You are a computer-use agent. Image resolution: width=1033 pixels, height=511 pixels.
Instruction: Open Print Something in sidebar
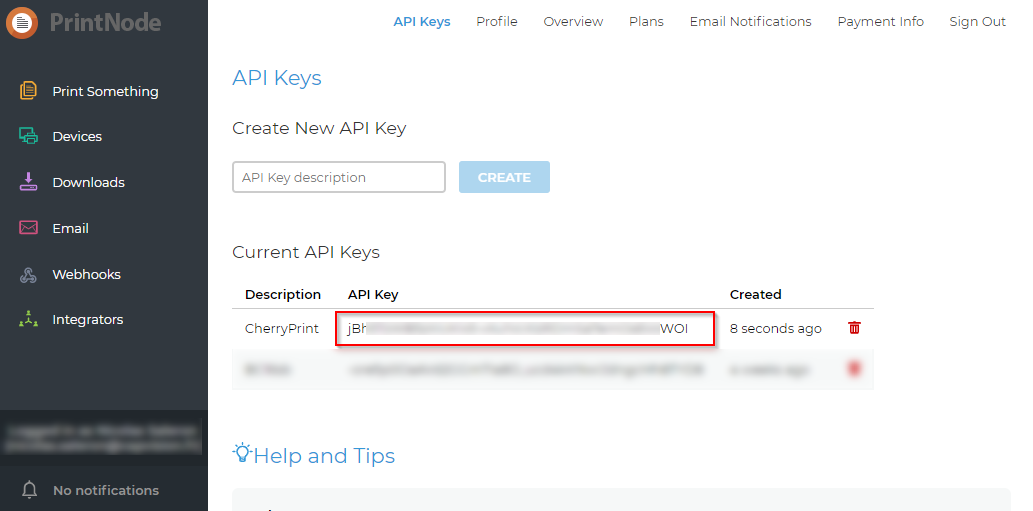click(105, 92)
